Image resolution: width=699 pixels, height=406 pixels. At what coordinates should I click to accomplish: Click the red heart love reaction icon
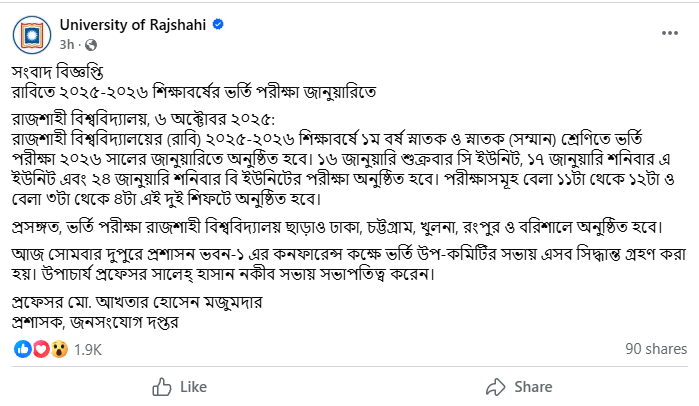point(40,350)
